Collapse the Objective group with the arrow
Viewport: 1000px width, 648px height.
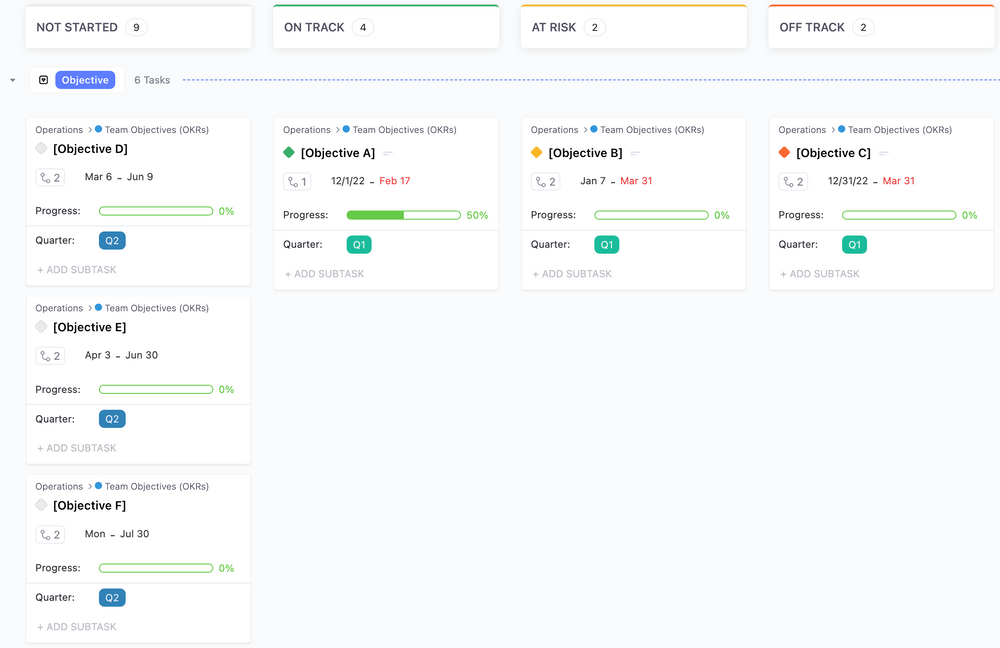click(x=12, y=80)
